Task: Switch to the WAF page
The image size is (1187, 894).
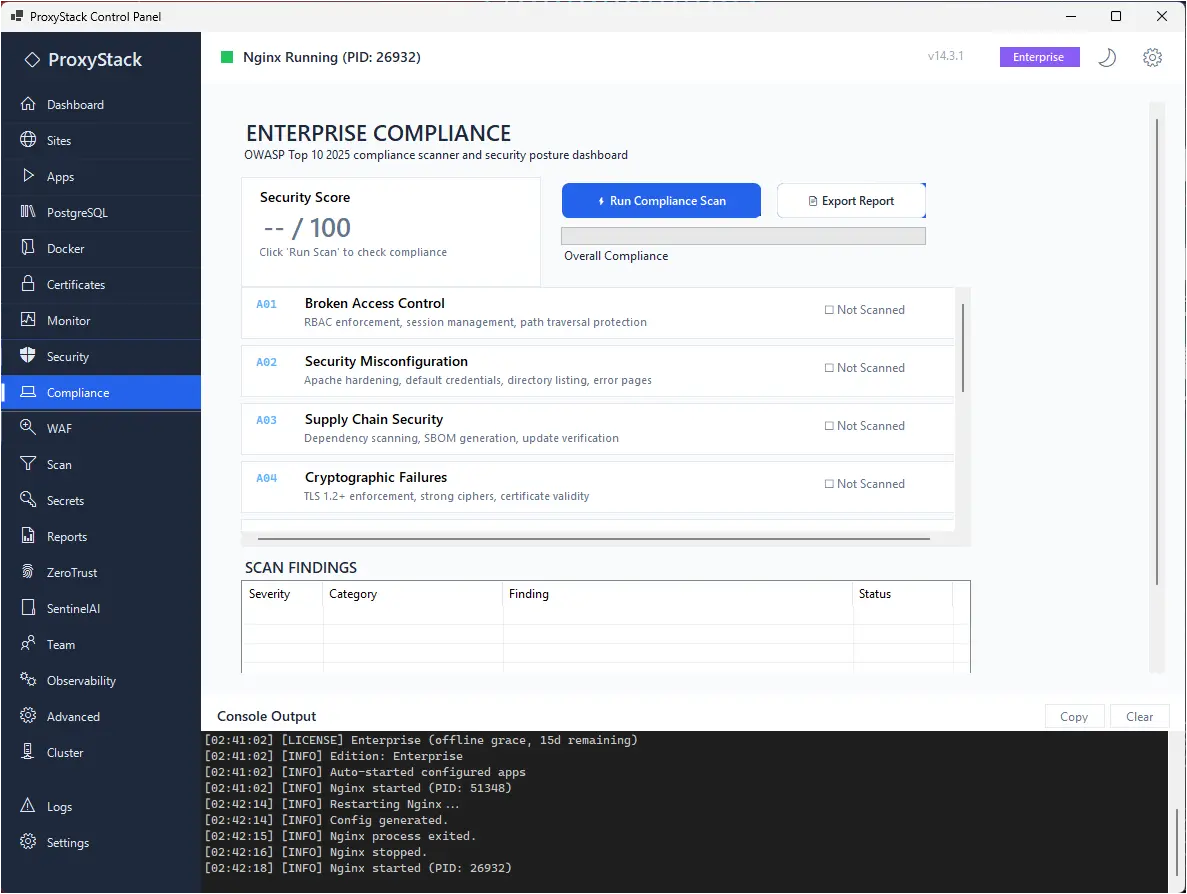Action: tap(101, 428)
